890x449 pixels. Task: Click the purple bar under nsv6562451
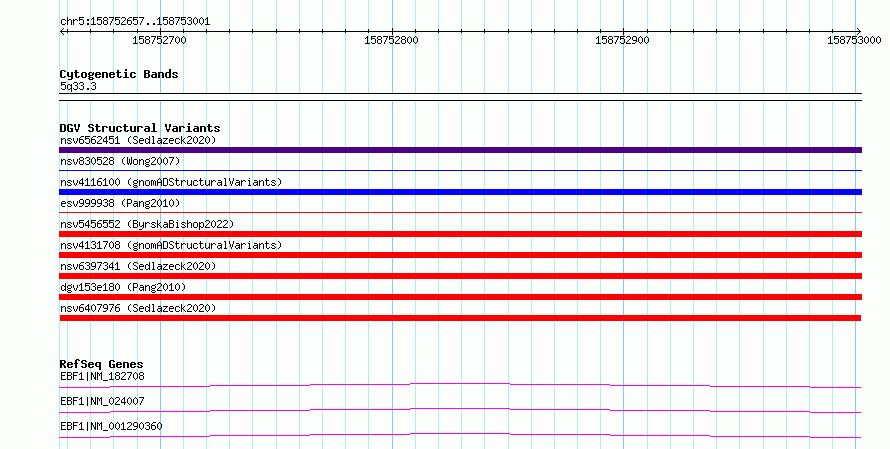460,150
